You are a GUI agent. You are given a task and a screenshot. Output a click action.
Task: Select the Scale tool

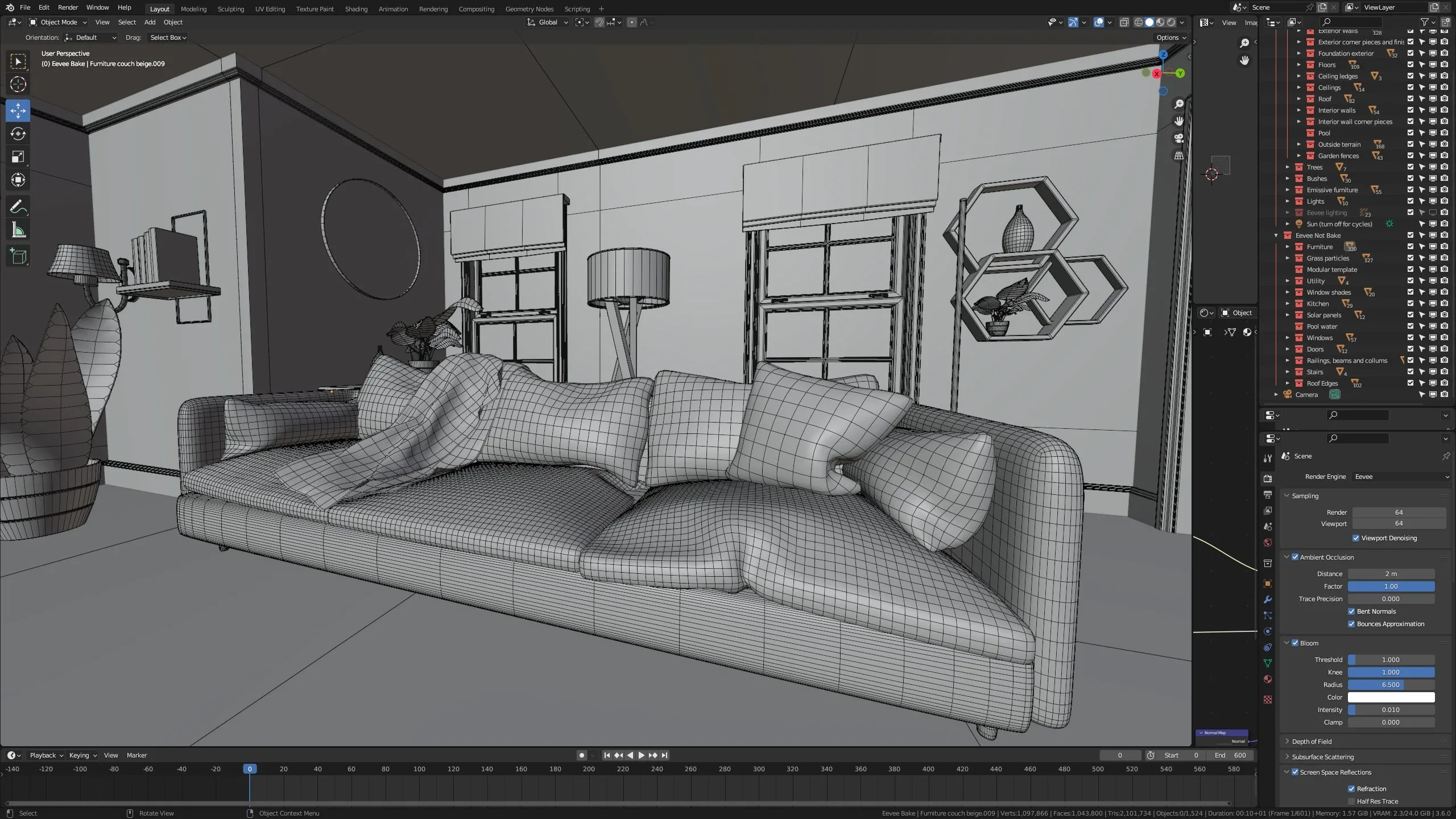(18, 157)
